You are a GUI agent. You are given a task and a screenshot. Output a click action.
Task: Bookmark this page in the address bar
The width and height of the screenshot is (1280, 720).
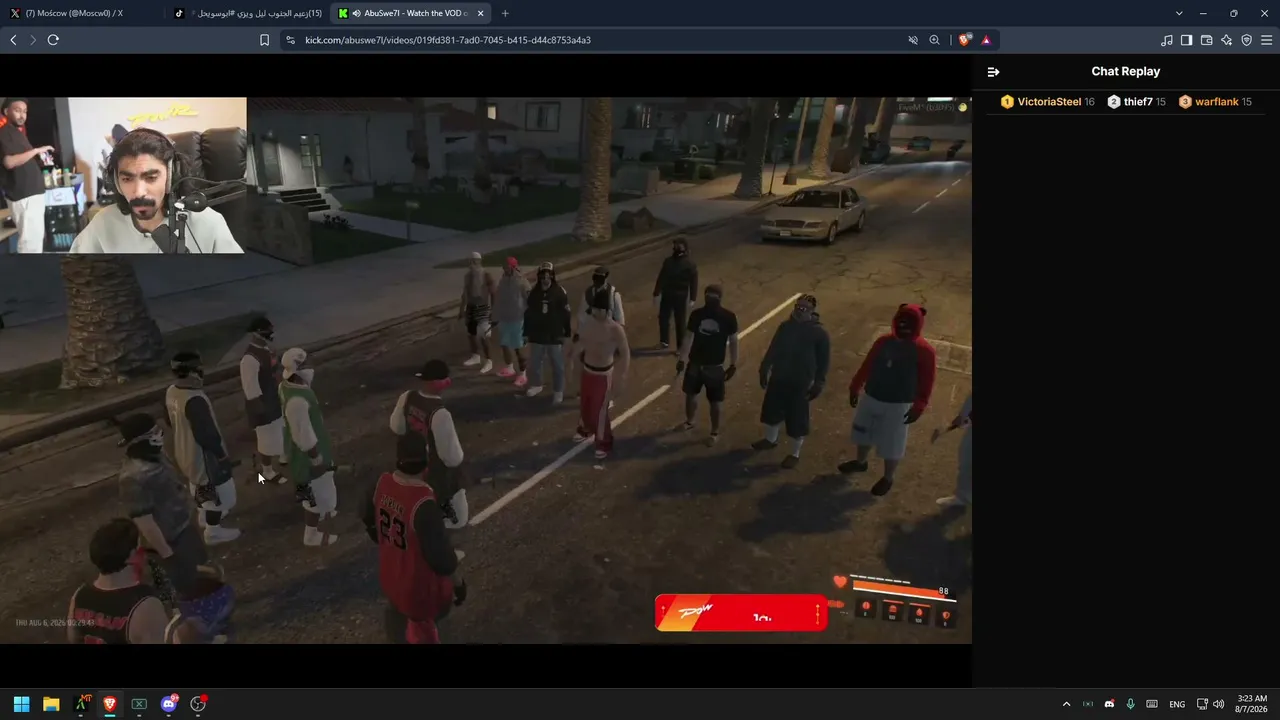coord(264,40)
